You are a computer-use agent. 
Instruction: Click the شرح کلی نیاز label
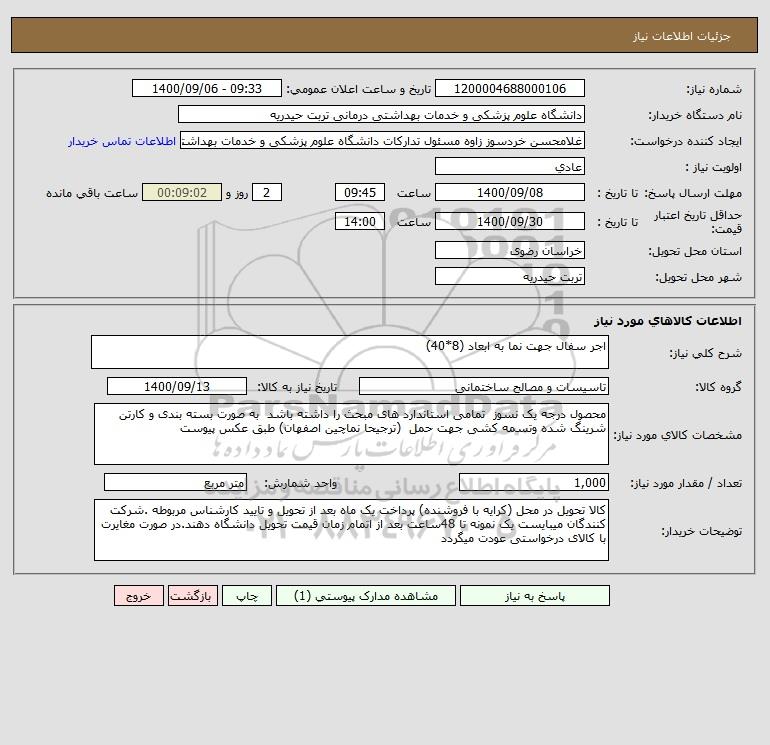[706, 353]
